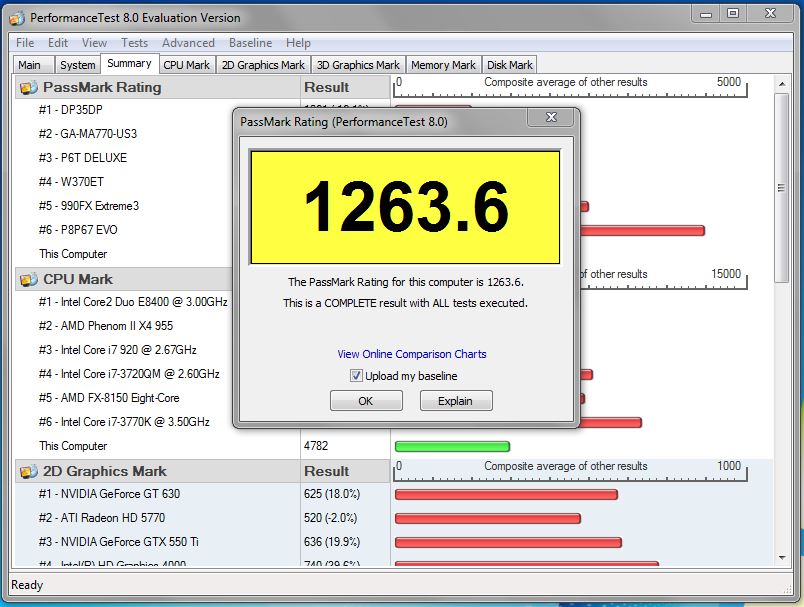The image size is (804, 607).
Task: Select ATI Radeon HD 5770 row
Action: point(102,518)
